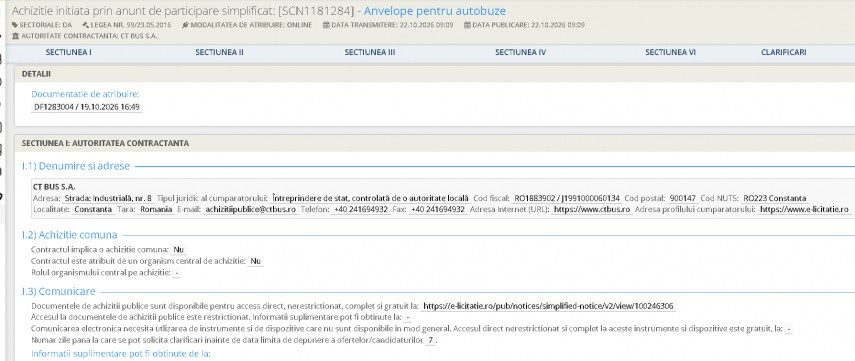Select NUTS code RO223 Constanta
855x361 pixels.
pos(774,198)
